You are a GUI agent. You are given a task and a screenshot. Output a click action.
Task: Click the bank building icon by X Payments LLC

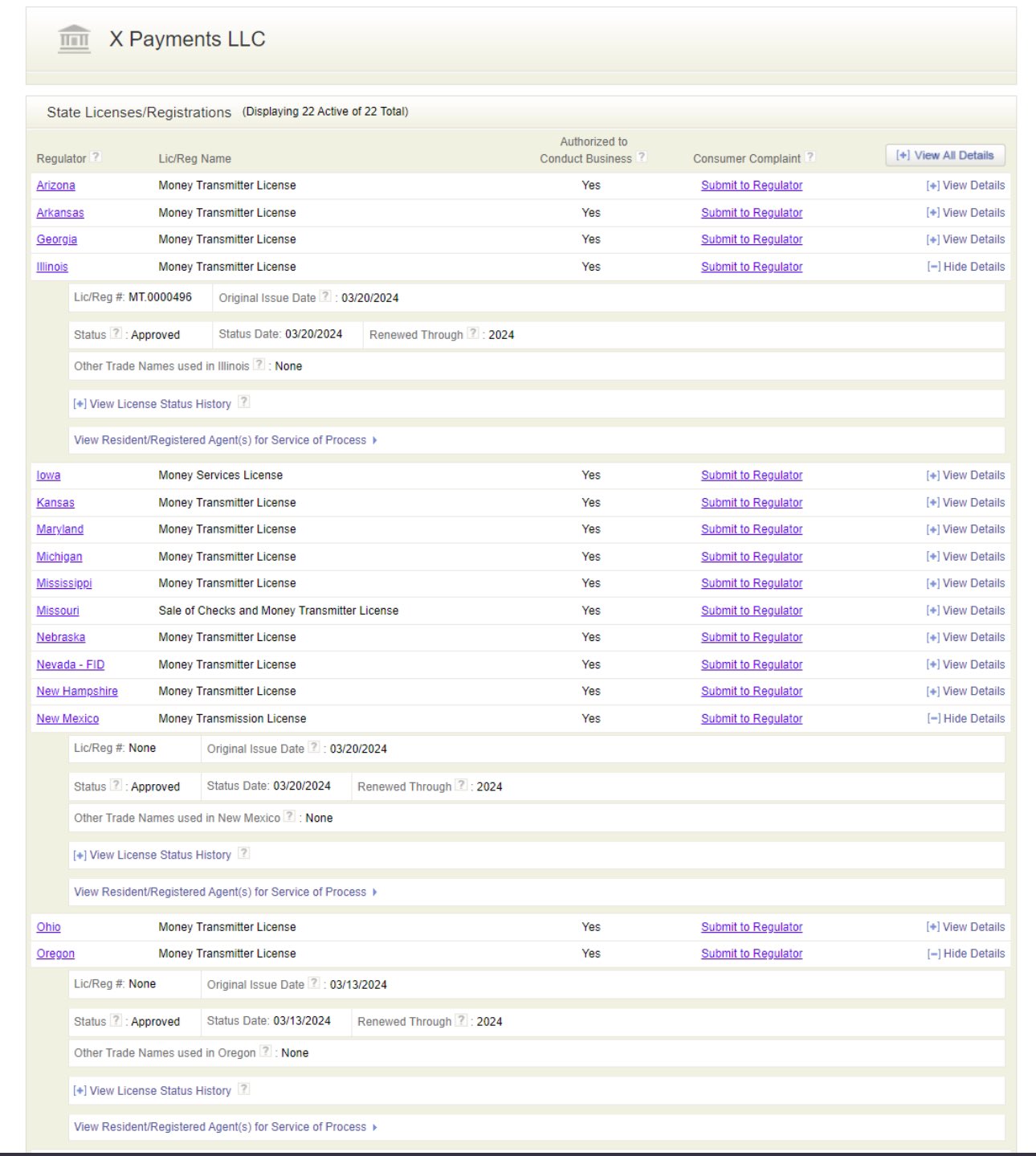coord(75,39)
